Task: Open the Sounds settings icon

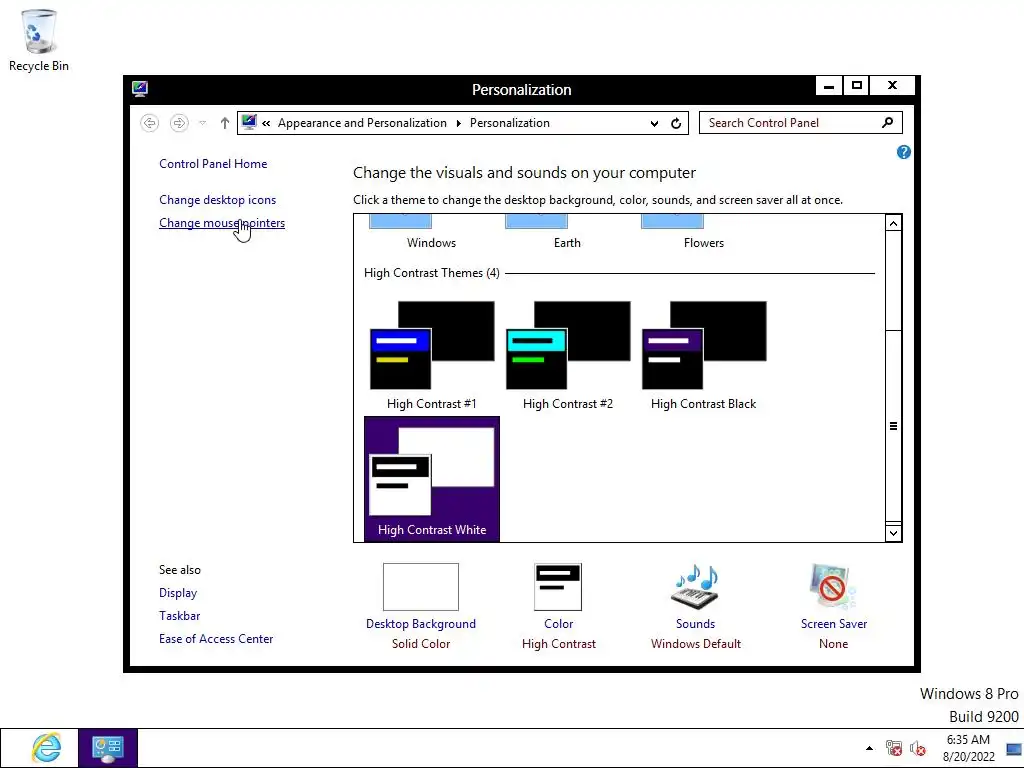Action: (x=696, y=586)
